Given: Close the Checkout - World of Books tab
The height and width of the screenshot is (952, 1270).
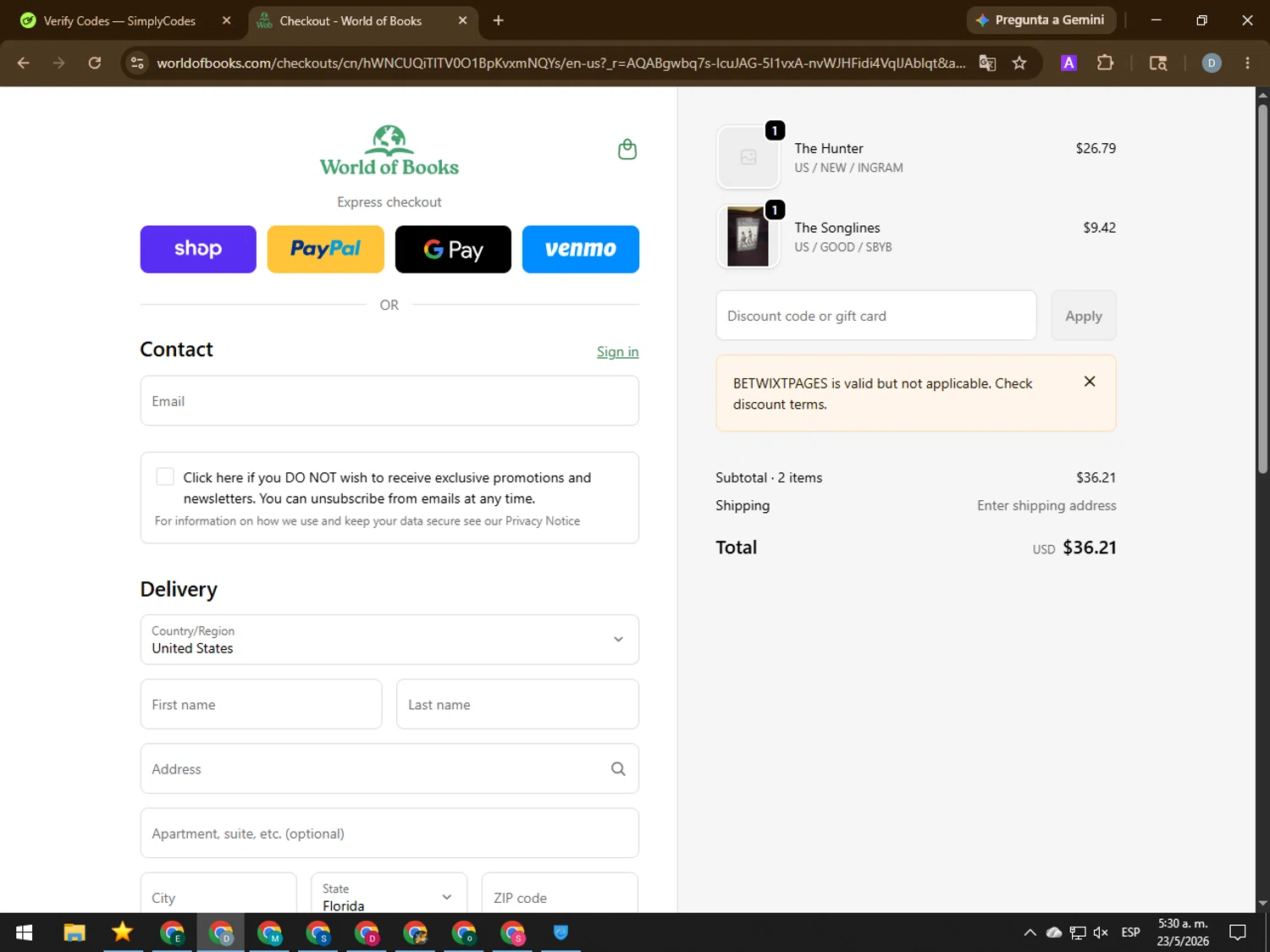Looking at the screenshot, I should (x=462, y=20).
